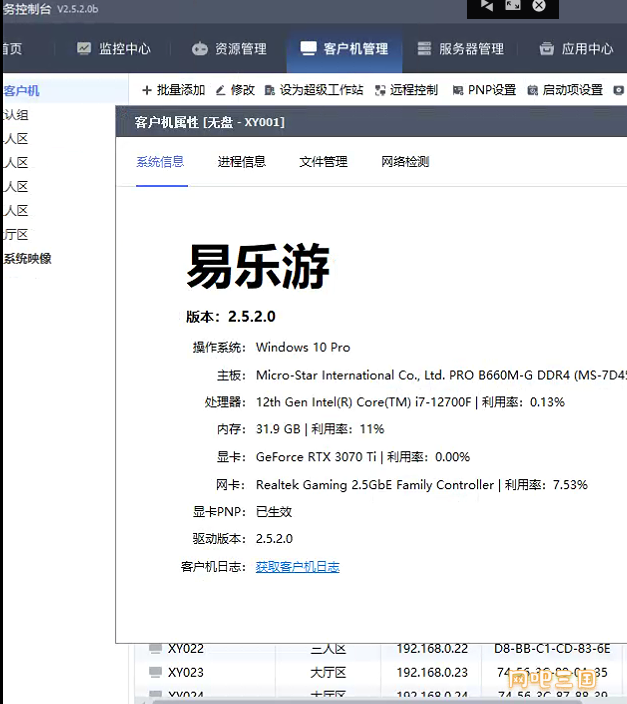Click the PNP设置 toolbar icon
627x704 pixels.
coord(458,90)
